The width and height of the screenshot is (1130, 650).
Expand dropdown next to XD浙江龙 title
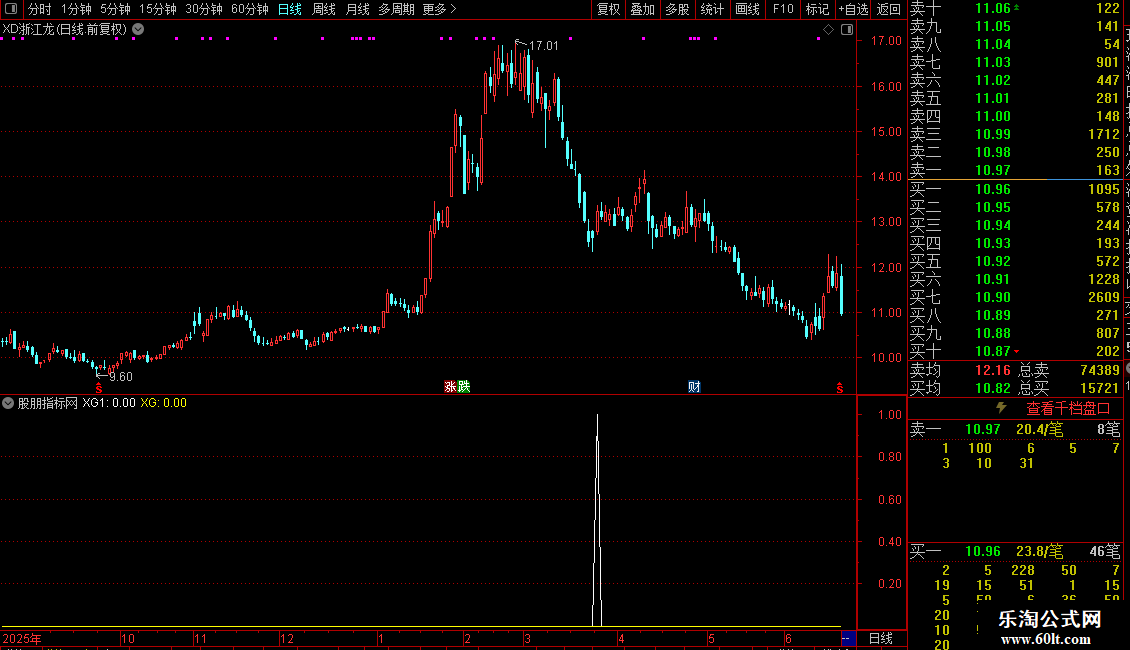[x=138, y=30]
